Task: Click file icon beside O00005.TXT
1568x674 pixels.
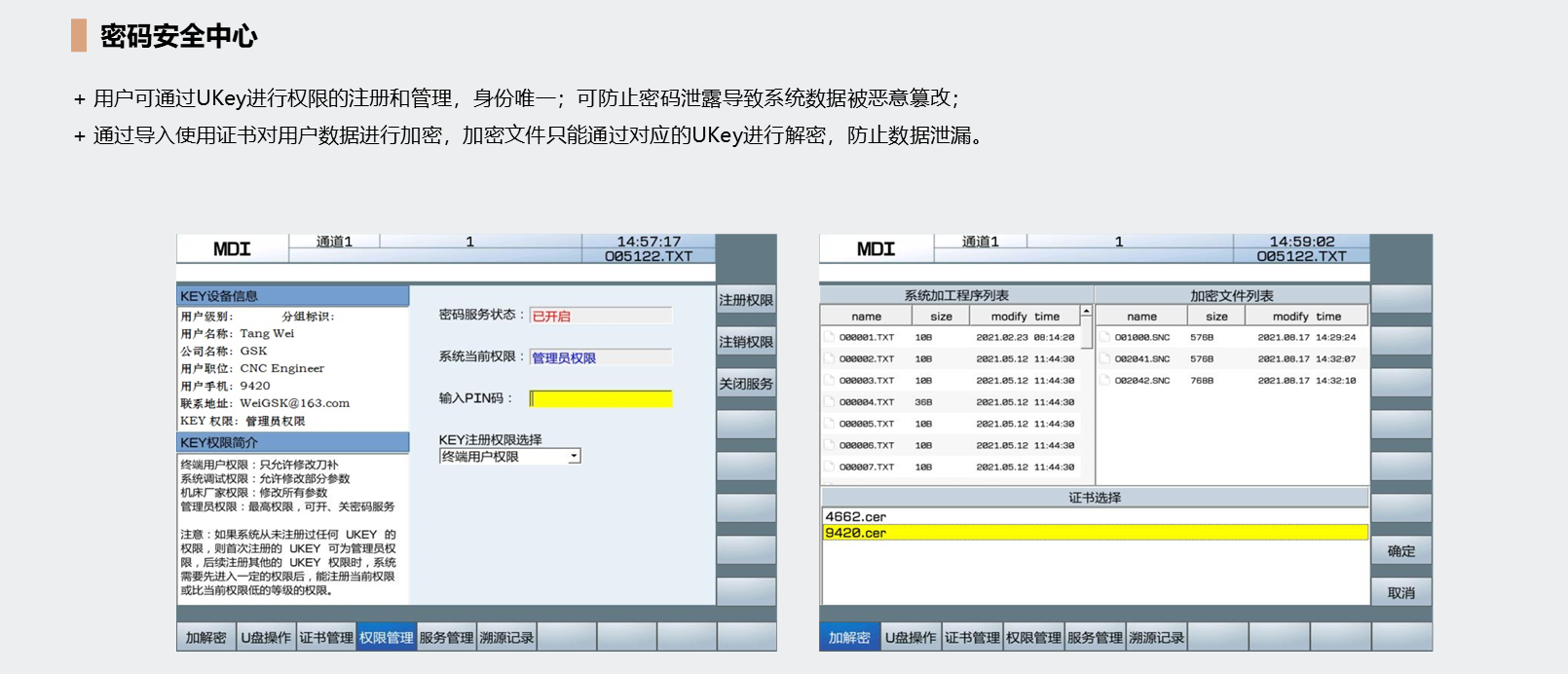Action: (x=830, y=424)
